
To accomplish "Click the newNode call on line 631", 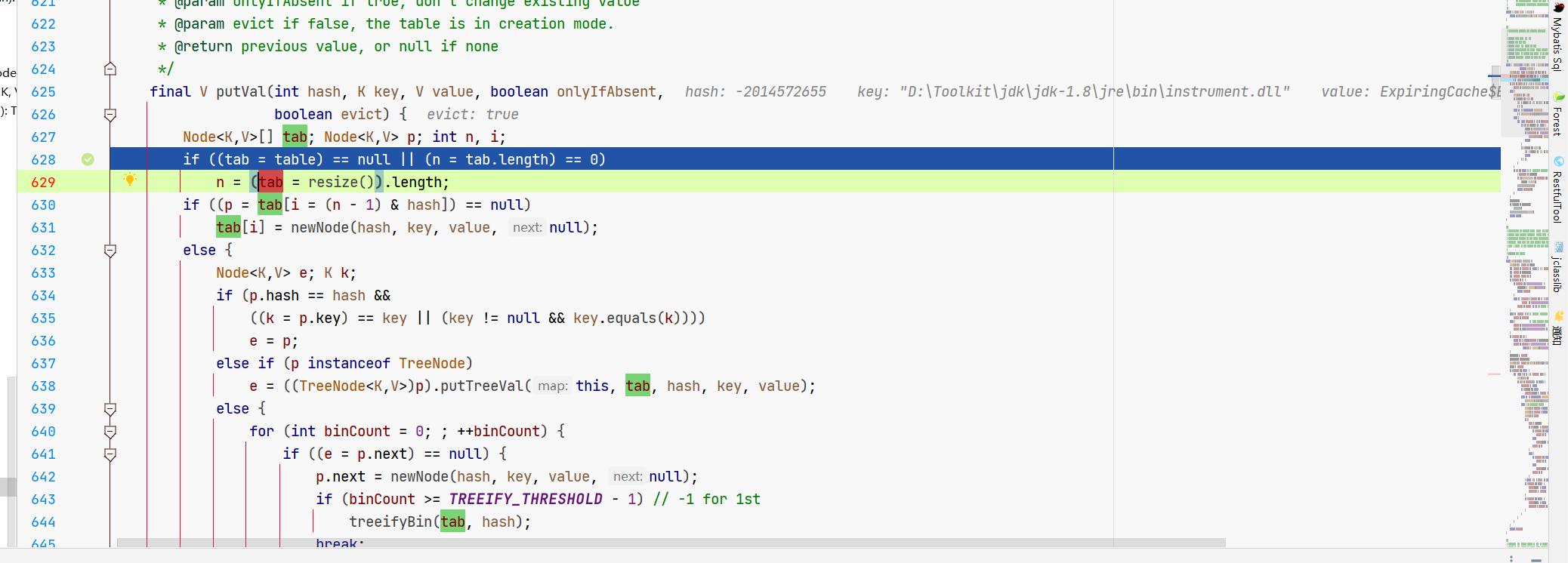I will click(320, 227).
